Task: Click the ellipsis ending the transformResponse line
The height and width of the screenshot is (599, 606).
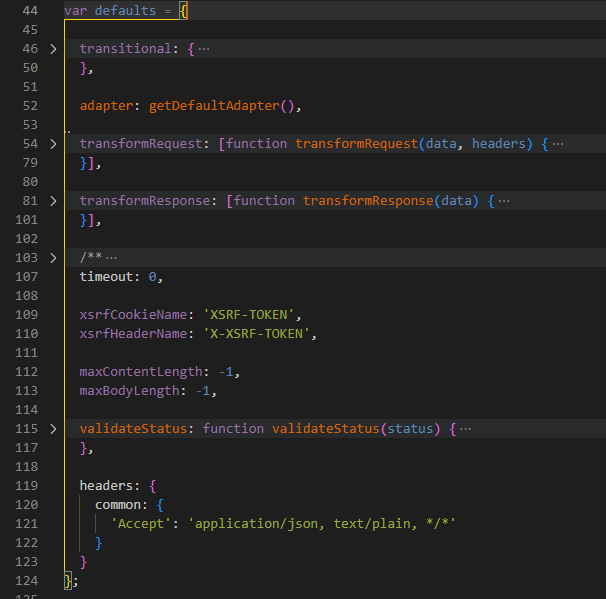Action: pyautogui.click(x=504, y=201)
